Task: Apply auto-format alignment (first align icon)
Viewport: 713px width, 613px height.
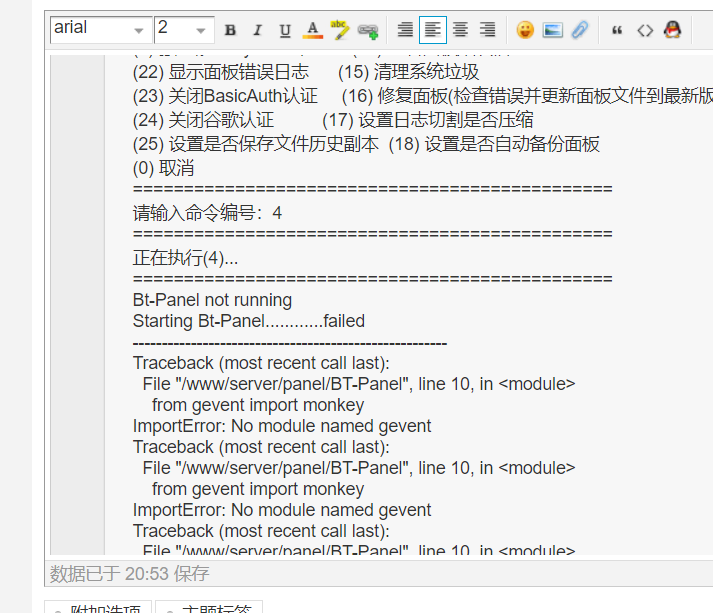Action: 405,30
